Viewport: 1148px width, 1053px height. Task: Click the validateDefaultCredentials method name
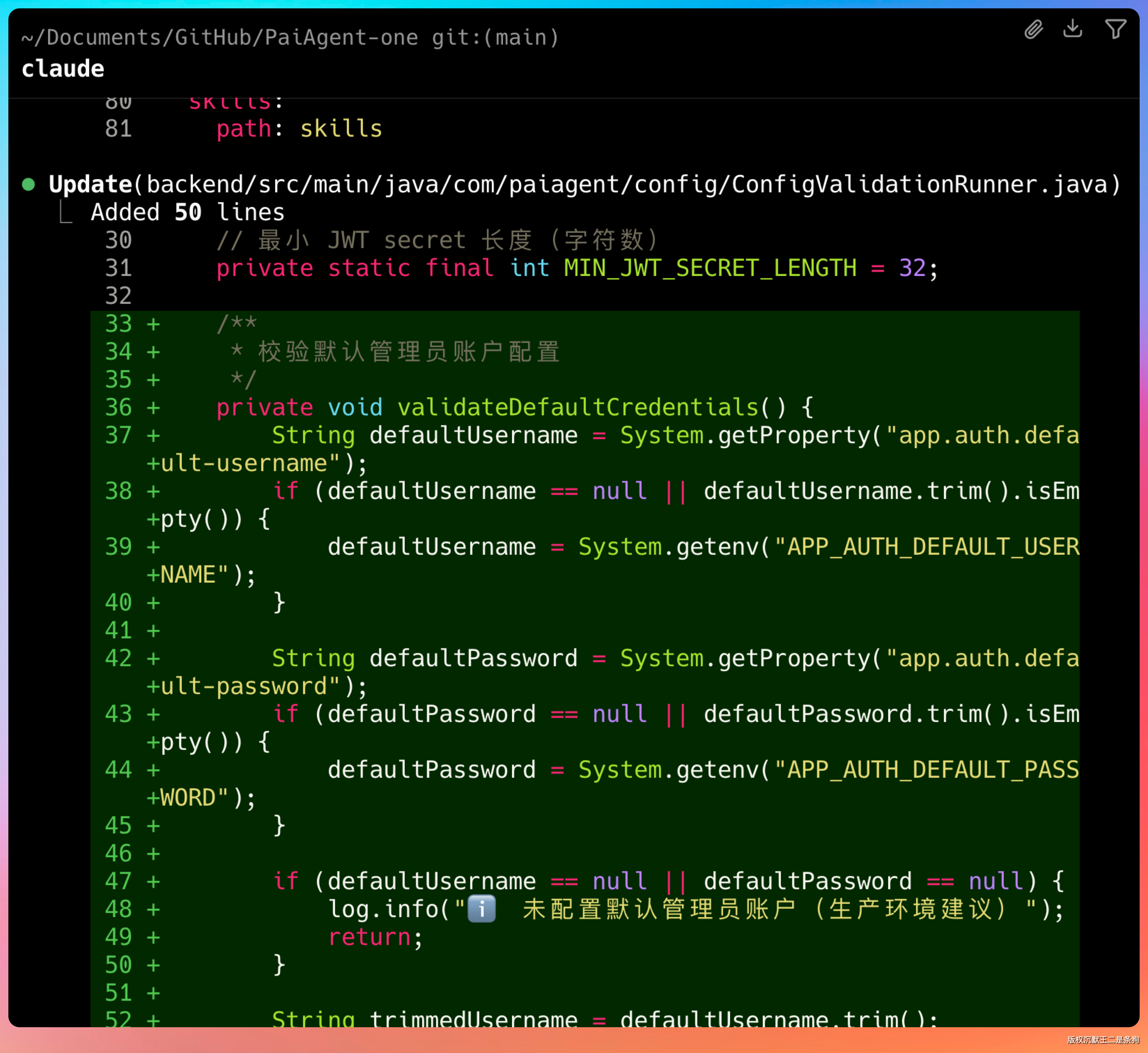pos(577,407)
